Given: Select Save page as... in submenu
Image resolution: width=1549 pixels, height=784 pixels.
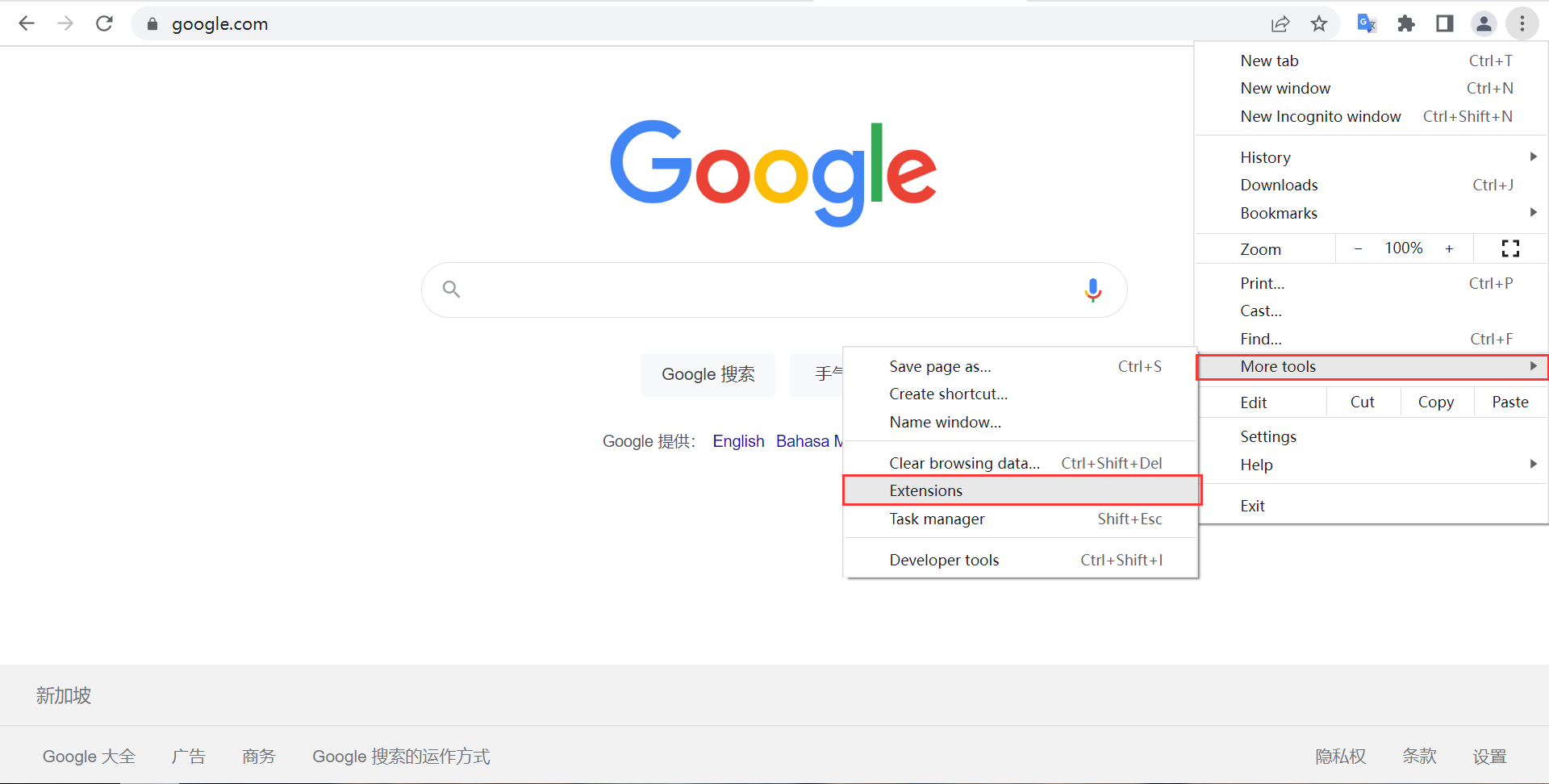Looking at the screenshot, I should (1021, 366).
